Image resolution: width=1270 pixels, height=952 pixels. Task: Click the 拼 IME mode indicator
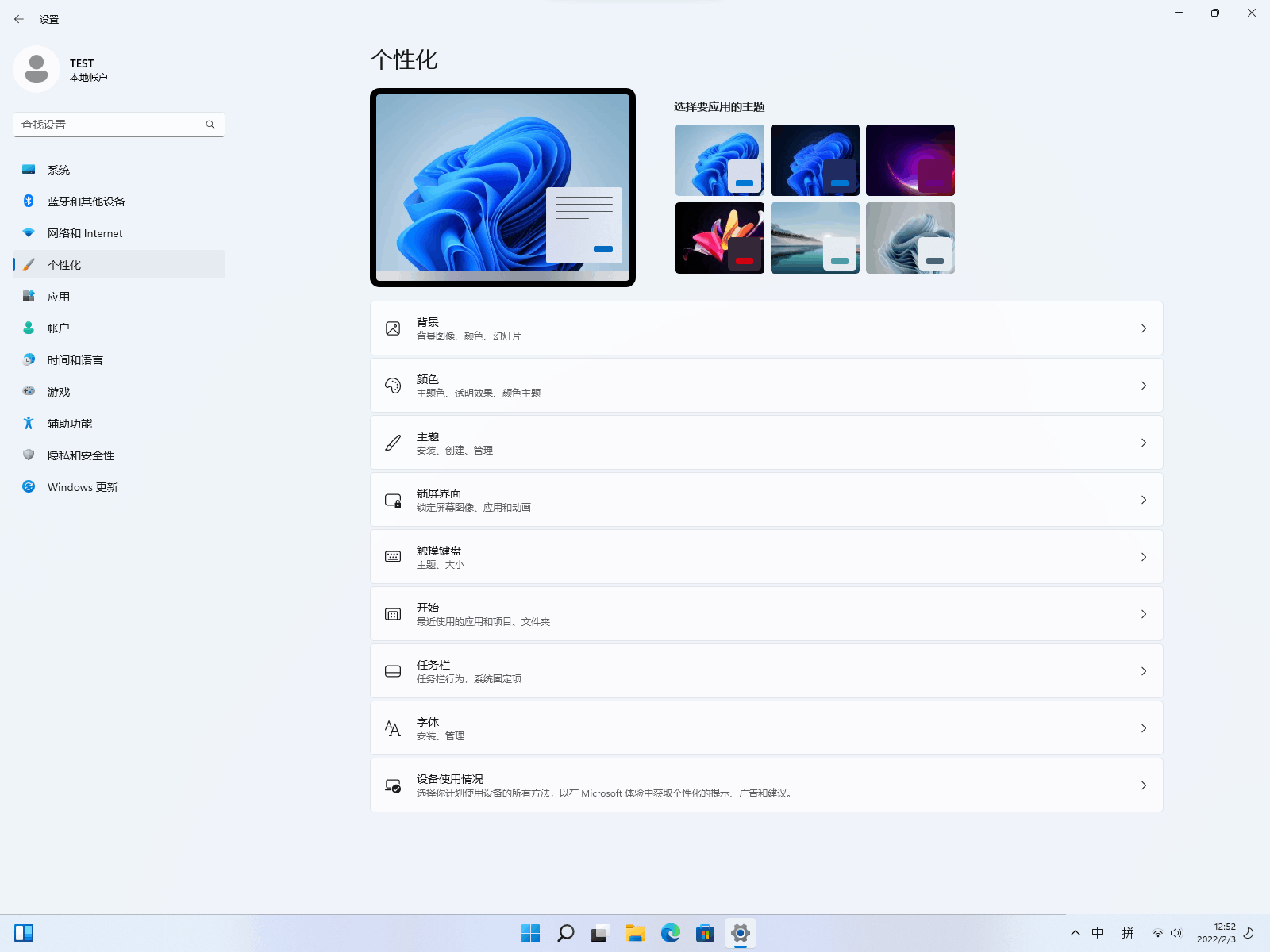pos(1128,933)
